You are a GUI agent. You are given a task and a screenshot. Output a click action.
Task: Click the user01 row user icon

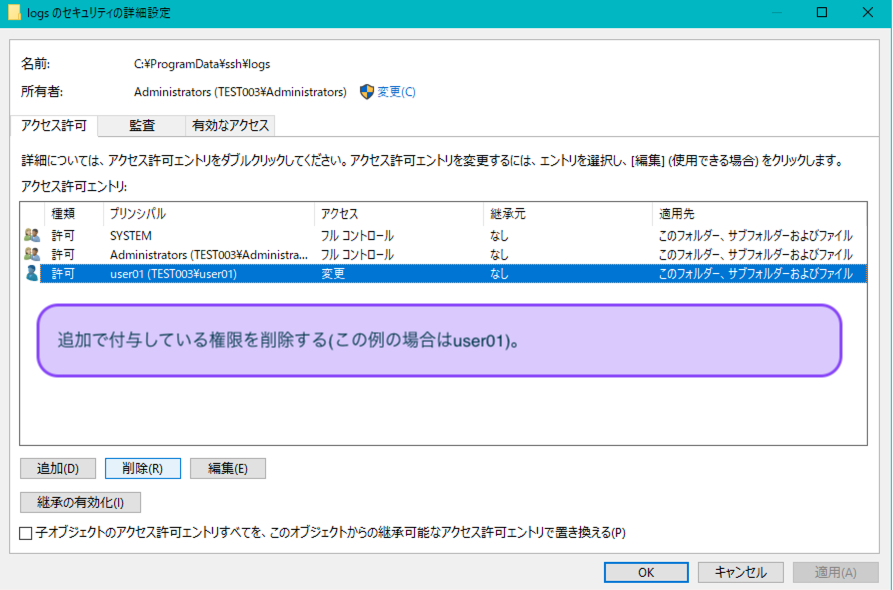coord(32,273)
